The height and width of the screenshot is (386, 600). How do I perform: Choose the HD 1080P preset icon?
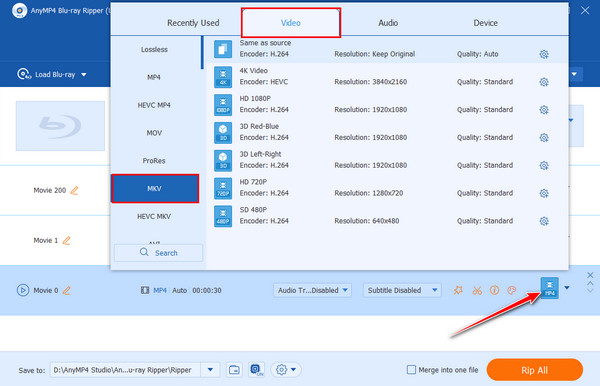[x=223, y=105]
